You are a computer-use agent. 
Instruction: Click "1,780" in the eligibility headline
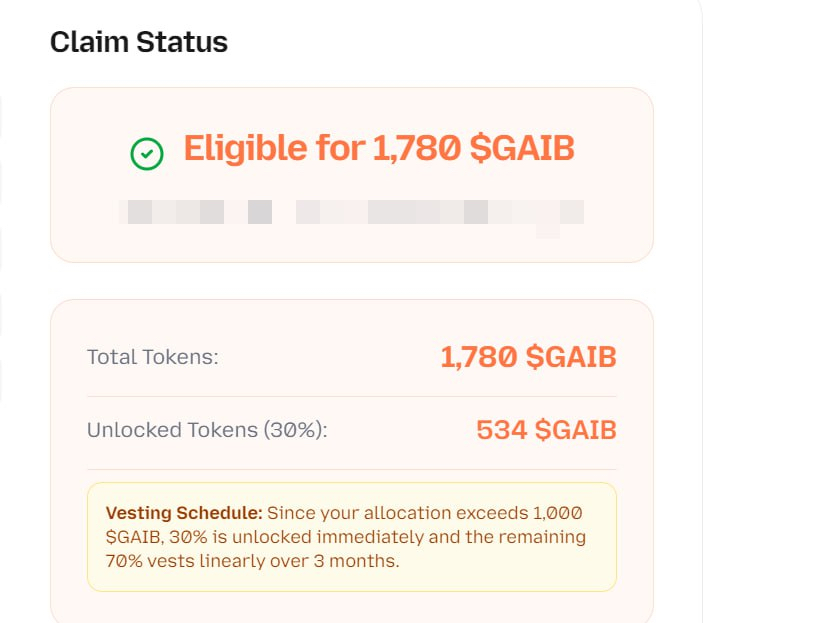point(416,149)
